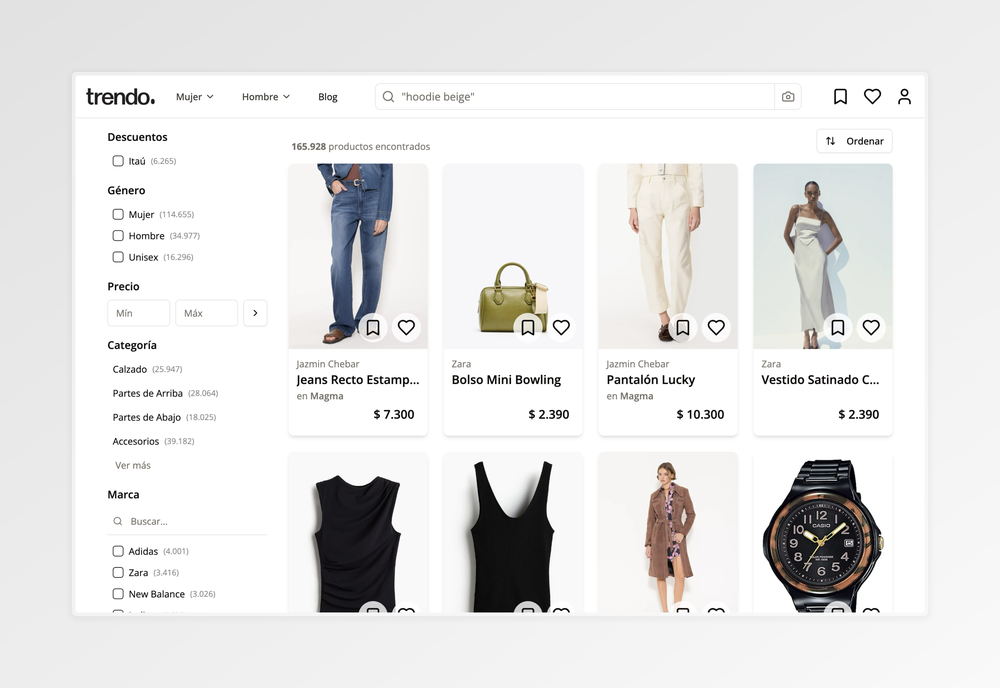Image resolution: width=1000 pixels, height=688 pixels.
Task: Like the Vestido Satinado product
Action: (x=871, y=327)
